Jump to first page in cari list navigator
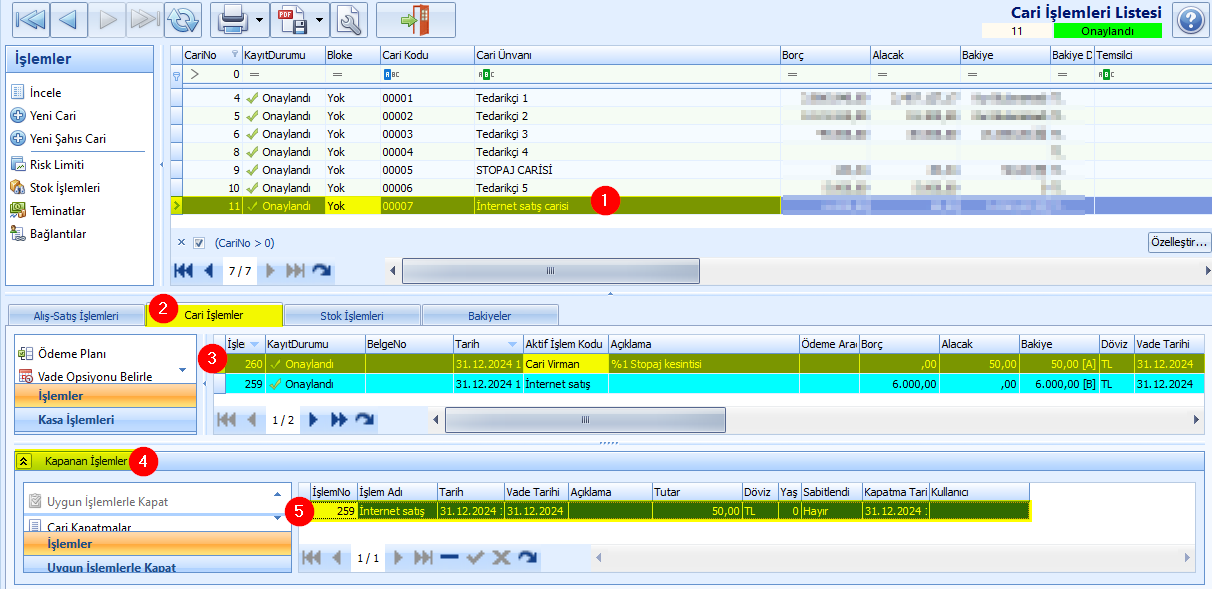 click(x=184, y=270)
